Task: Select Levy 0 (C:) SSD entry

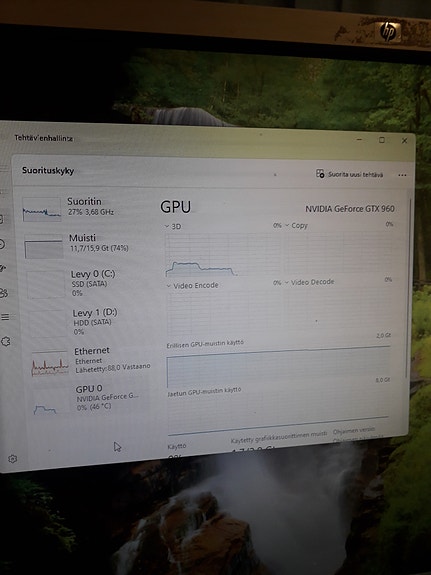Action: [x=90, y=283]
